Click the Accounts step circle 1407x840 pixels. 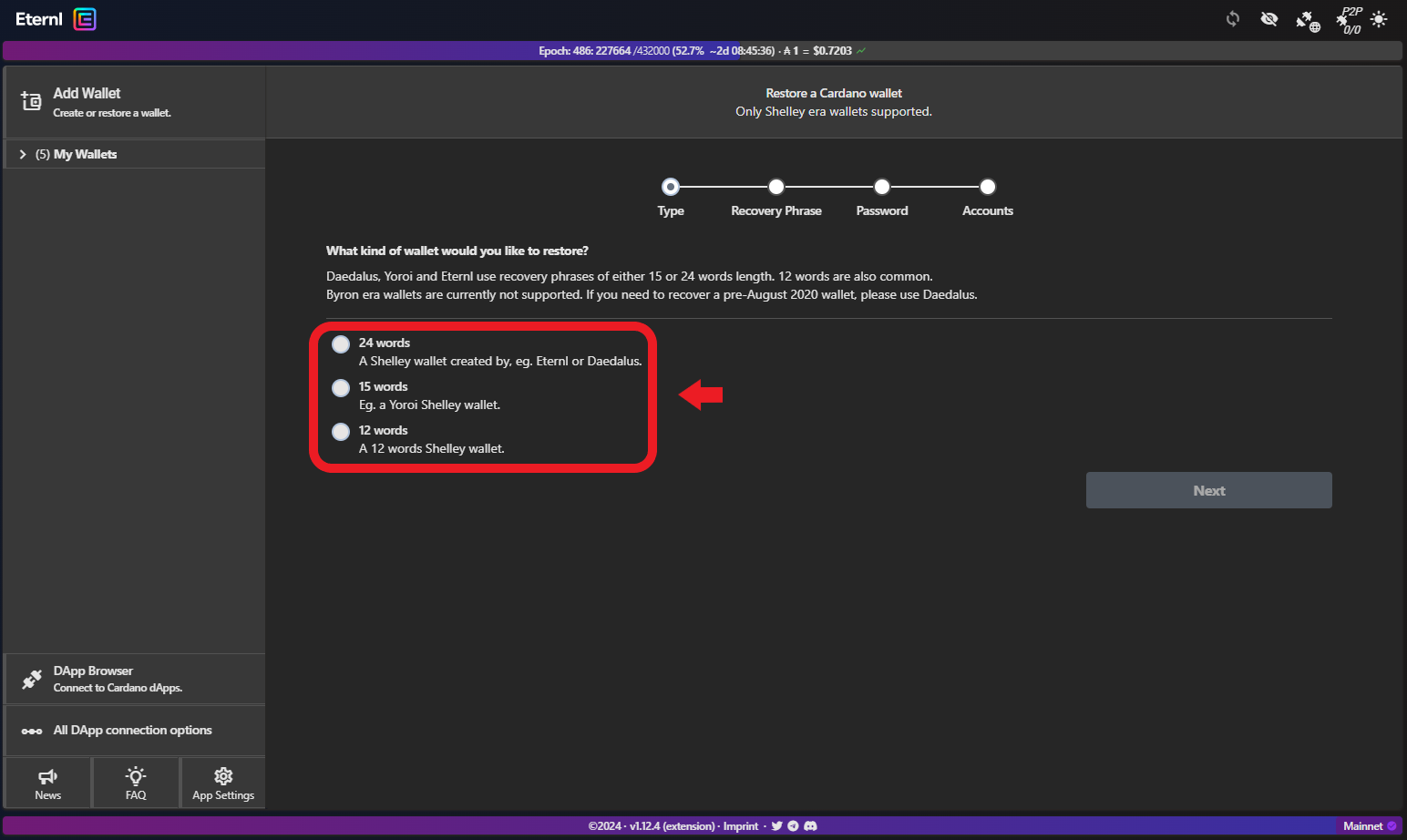(988, 187)
